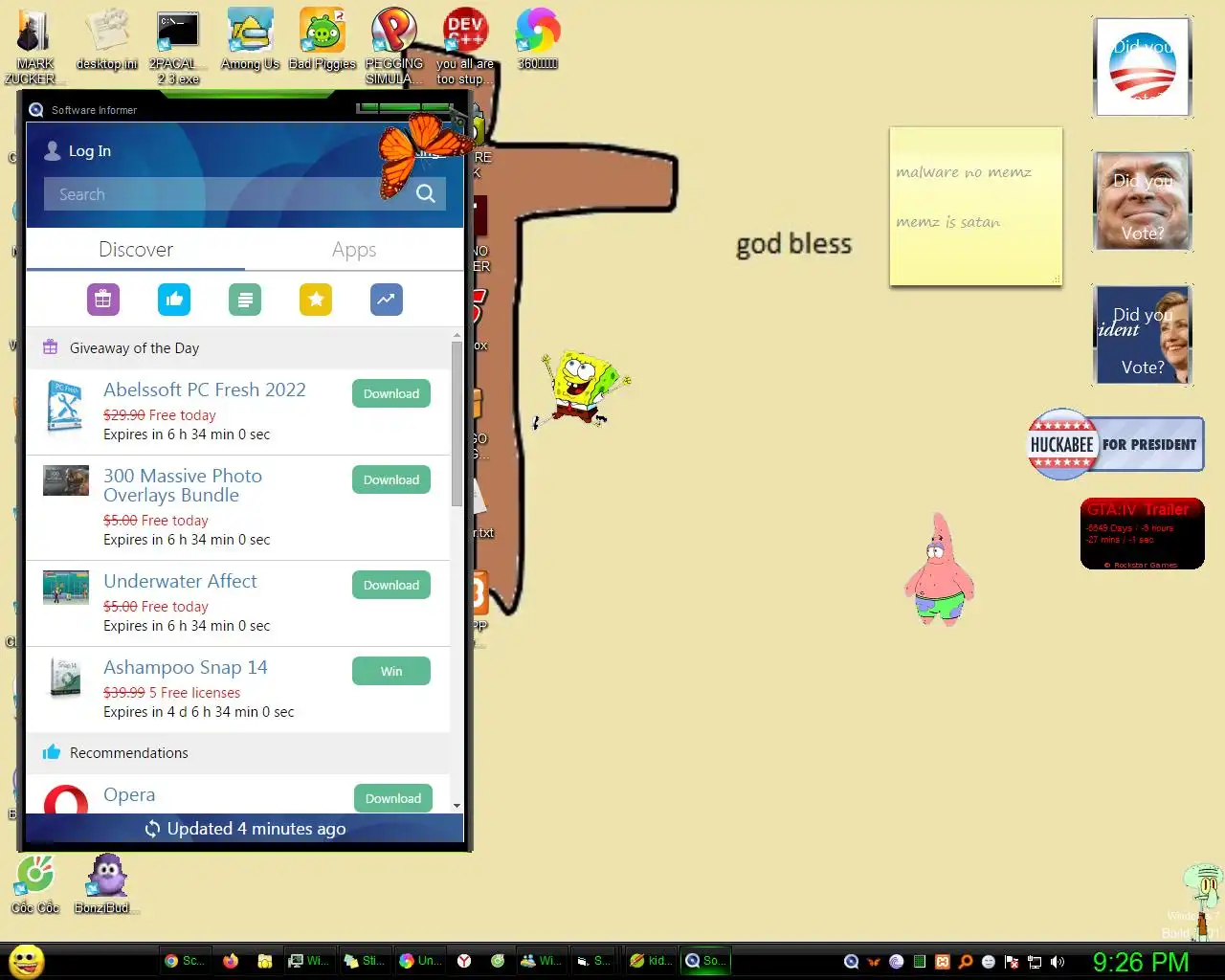1225x980 pixels.
Task: Click the yellow 'malware no memz' sticky note
Action: pyautogui.click(x=976, y=207)
